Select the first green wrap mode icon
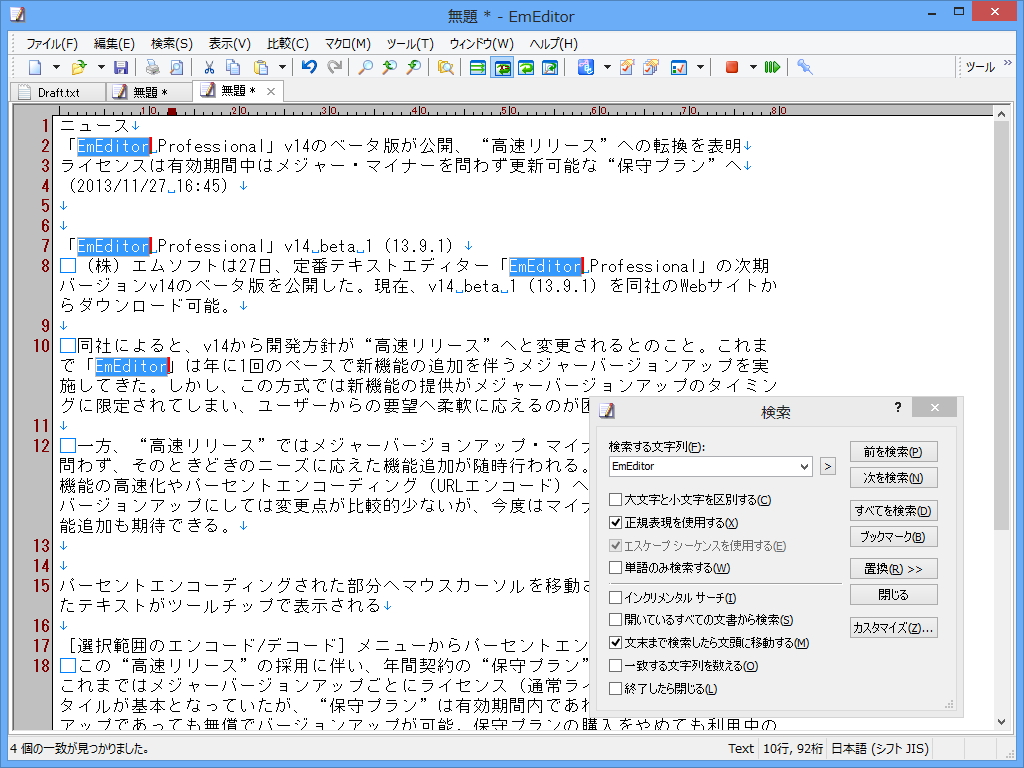Image resolution: width=1024 pixels, height=768 pixels. click(x=478, y=67)
